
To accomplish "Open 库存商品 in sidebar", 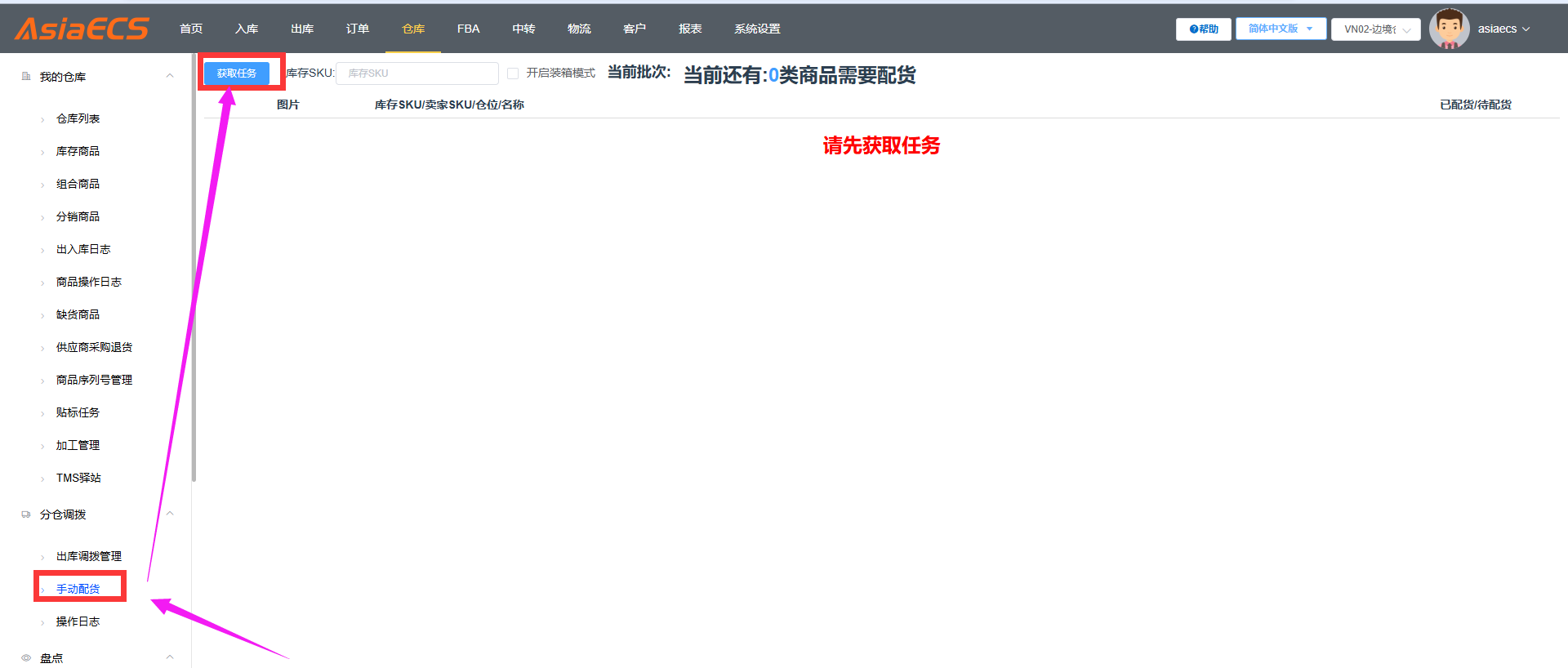I will coord(78,151).
